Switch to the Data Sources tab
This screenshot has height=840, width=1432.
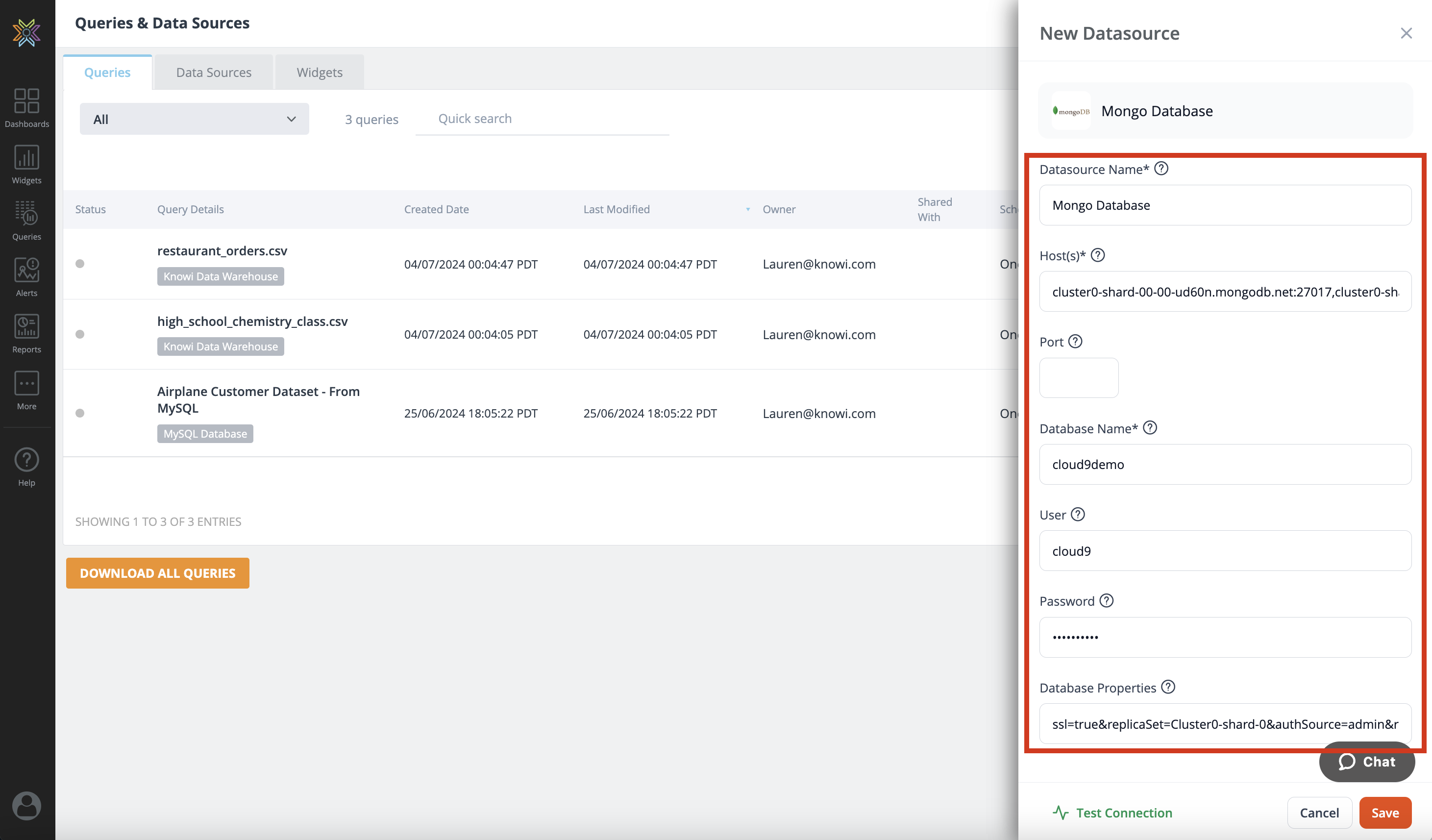214,72
